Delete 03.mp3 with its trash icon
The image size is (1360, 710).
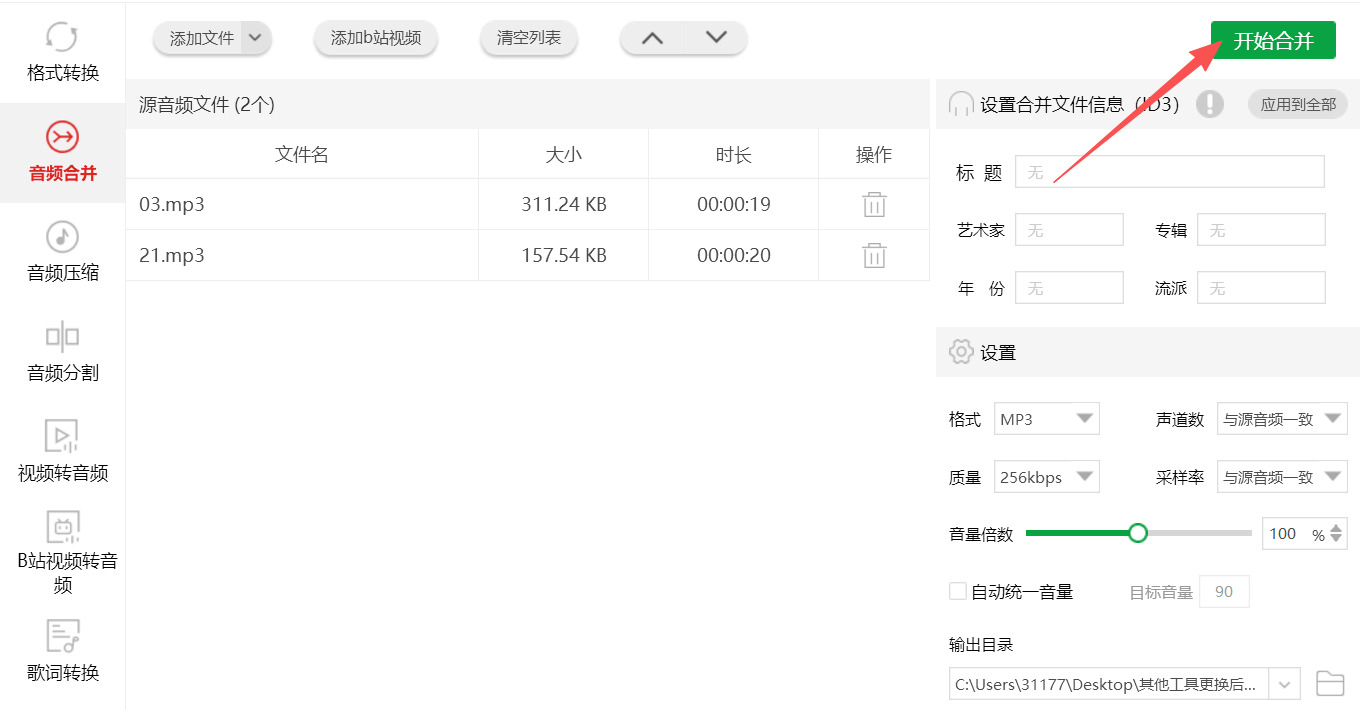874,204
